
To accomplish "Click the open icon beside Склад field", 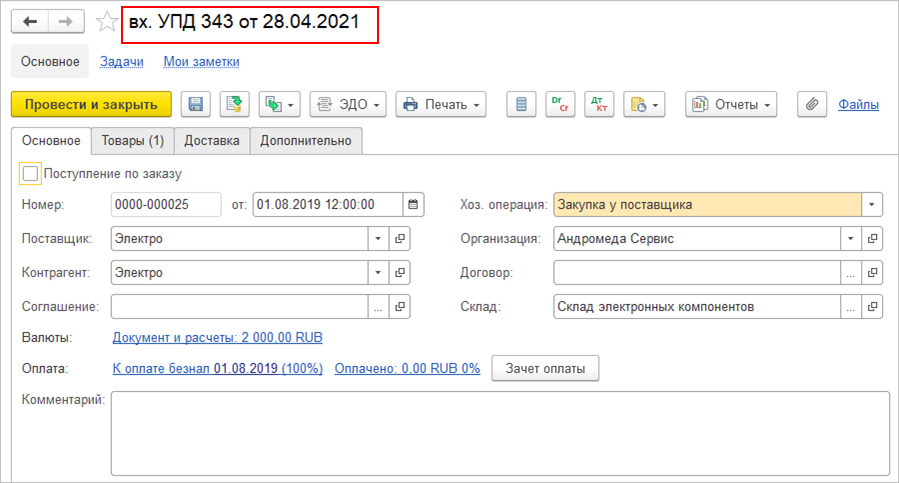I will coord(873,307).
